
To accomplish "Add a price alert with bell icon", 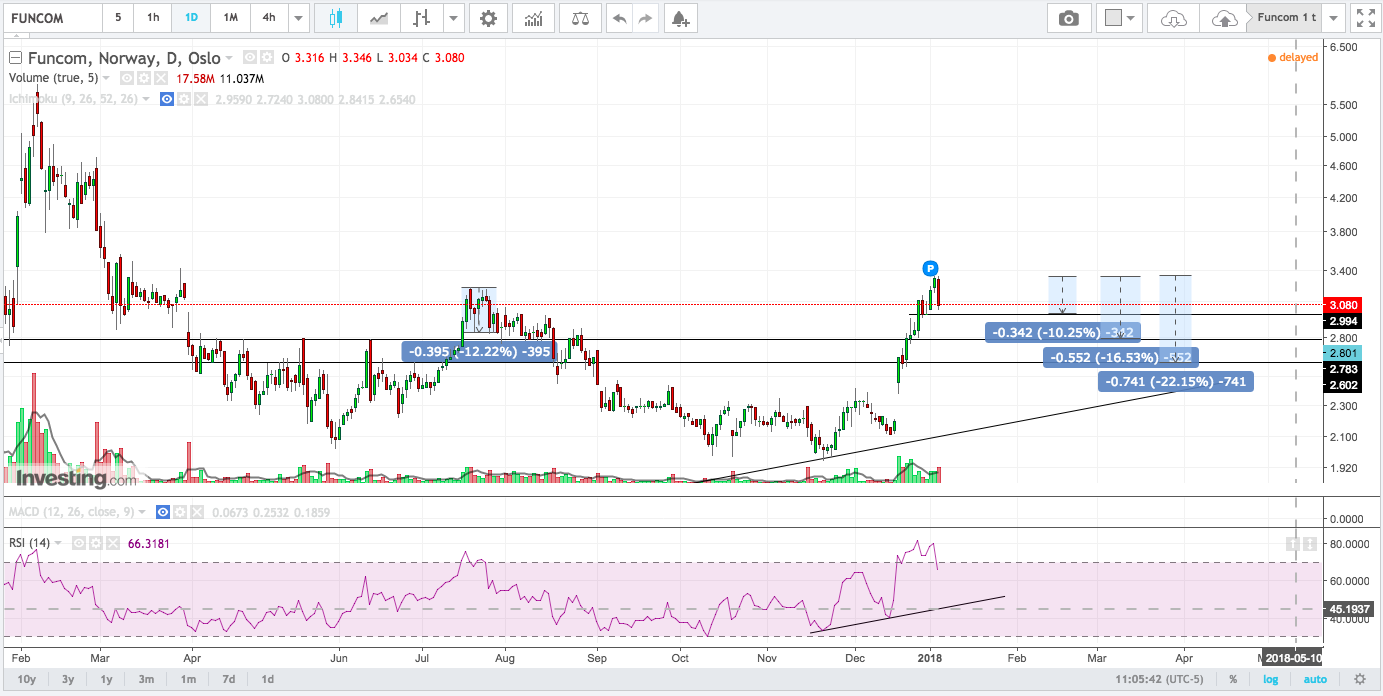I will point(680,18).
